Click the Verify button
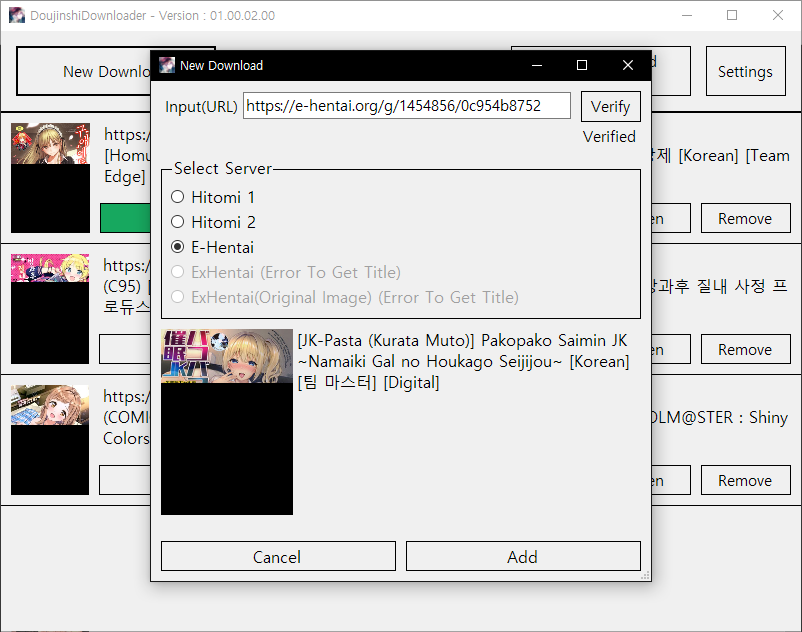This screenshot has width=802, height=632. (610, 106)
